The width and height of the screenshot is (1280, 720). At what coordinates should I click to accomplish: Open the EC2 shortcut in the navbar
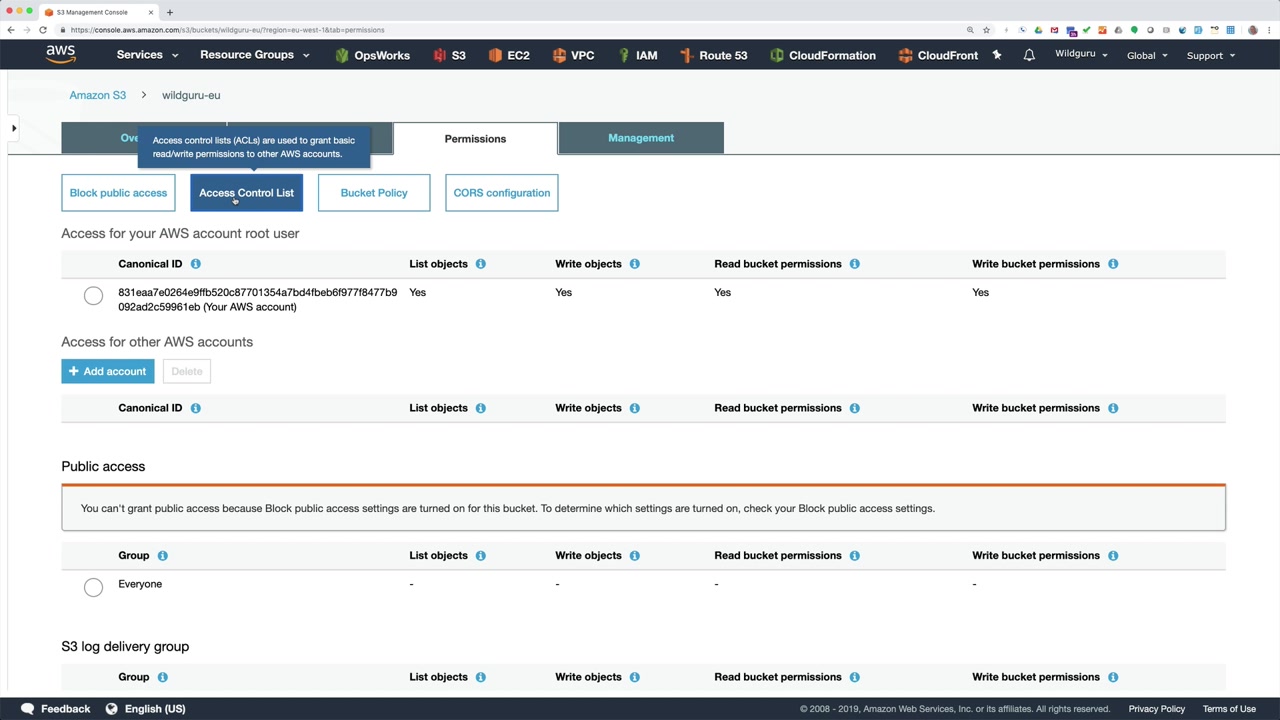(509, 55)
